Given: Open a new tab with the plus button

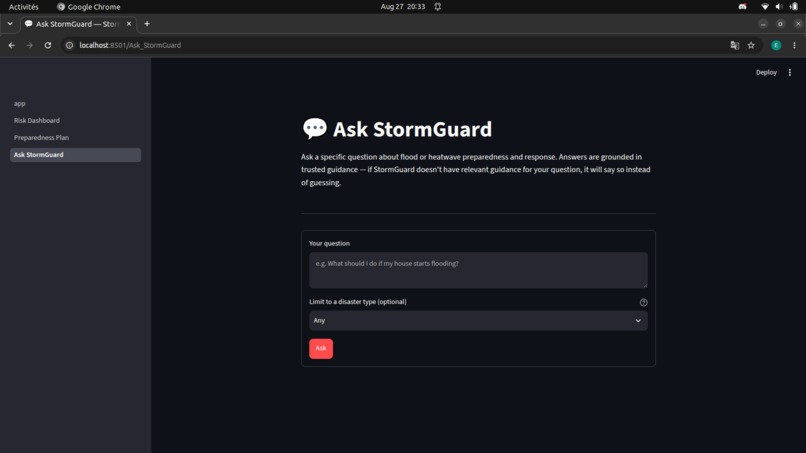Looking at the screenshot, I should click(147, 24).
